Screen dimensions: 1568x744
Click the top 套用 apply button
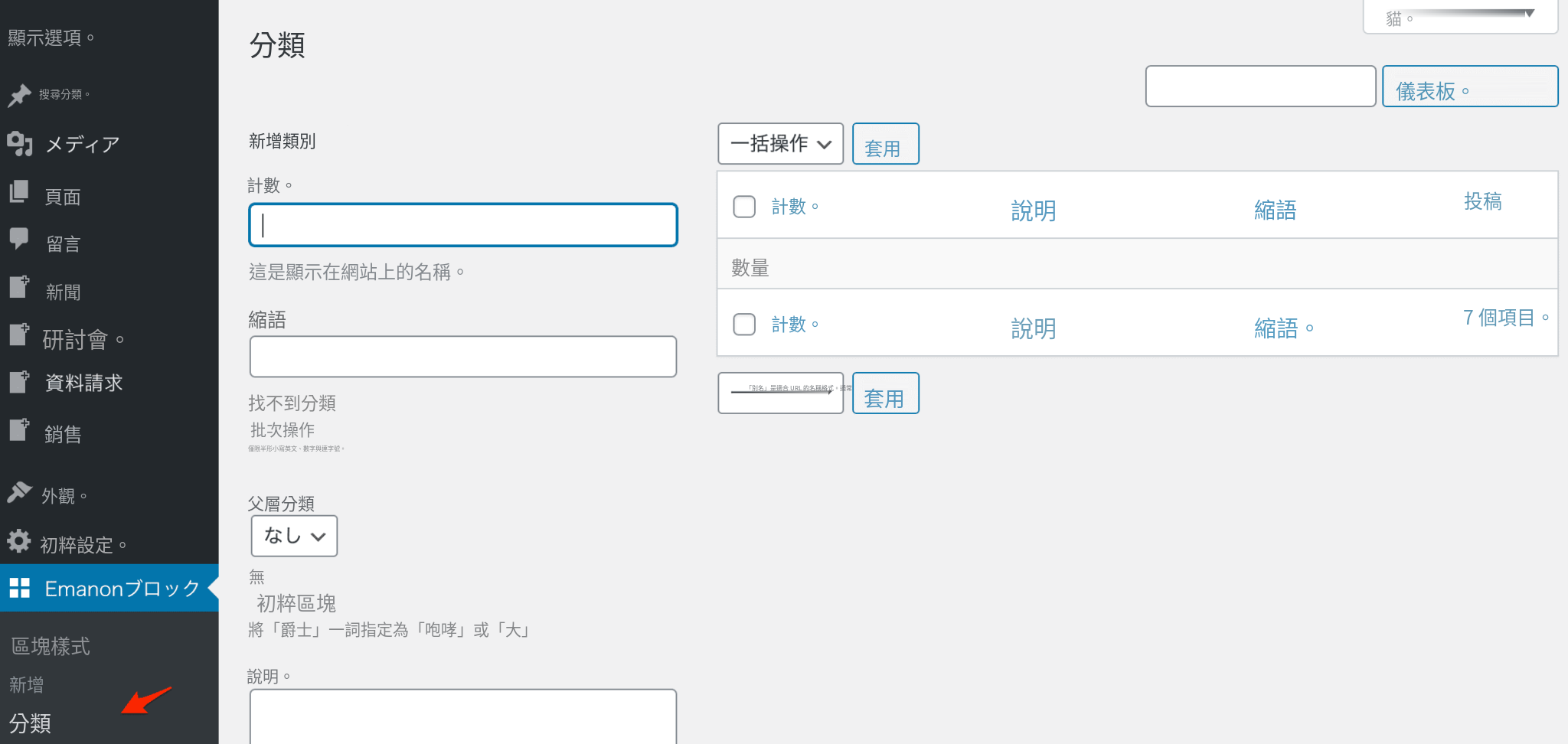point(886,144)
